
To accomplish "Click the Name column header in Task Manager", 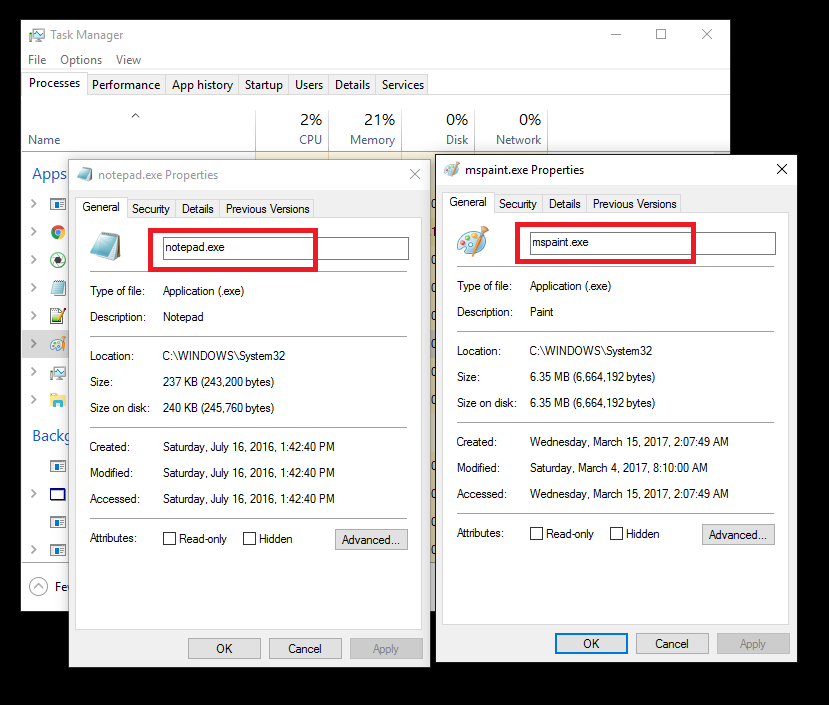I will [139, 130].
